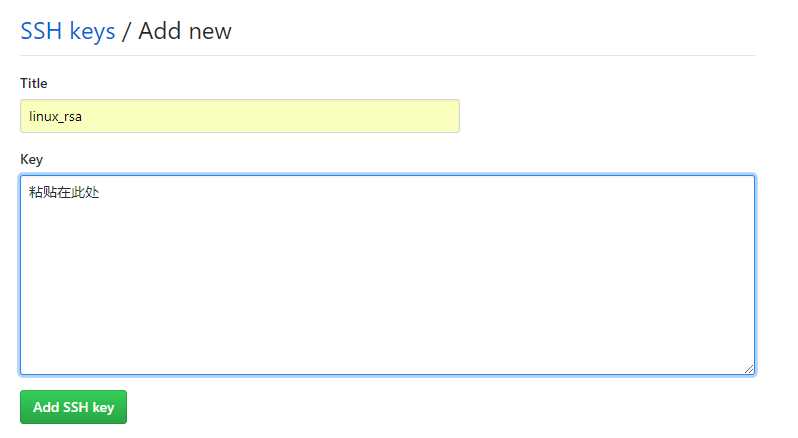This screenshot has width=798, height=438.
Task: Click the Add SSH key button
Action: (x=73, y=407)
